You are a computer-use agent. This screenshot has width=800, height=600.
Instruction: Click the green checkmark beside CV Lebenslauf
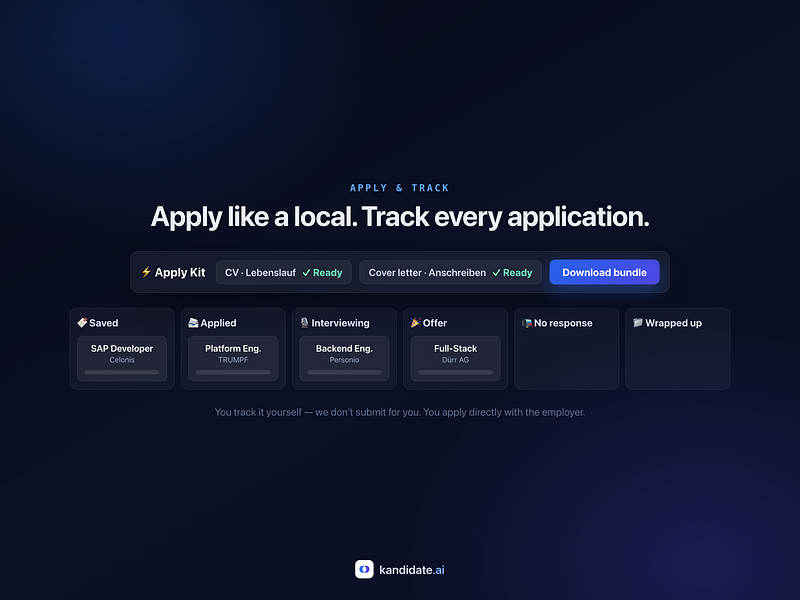306,273
